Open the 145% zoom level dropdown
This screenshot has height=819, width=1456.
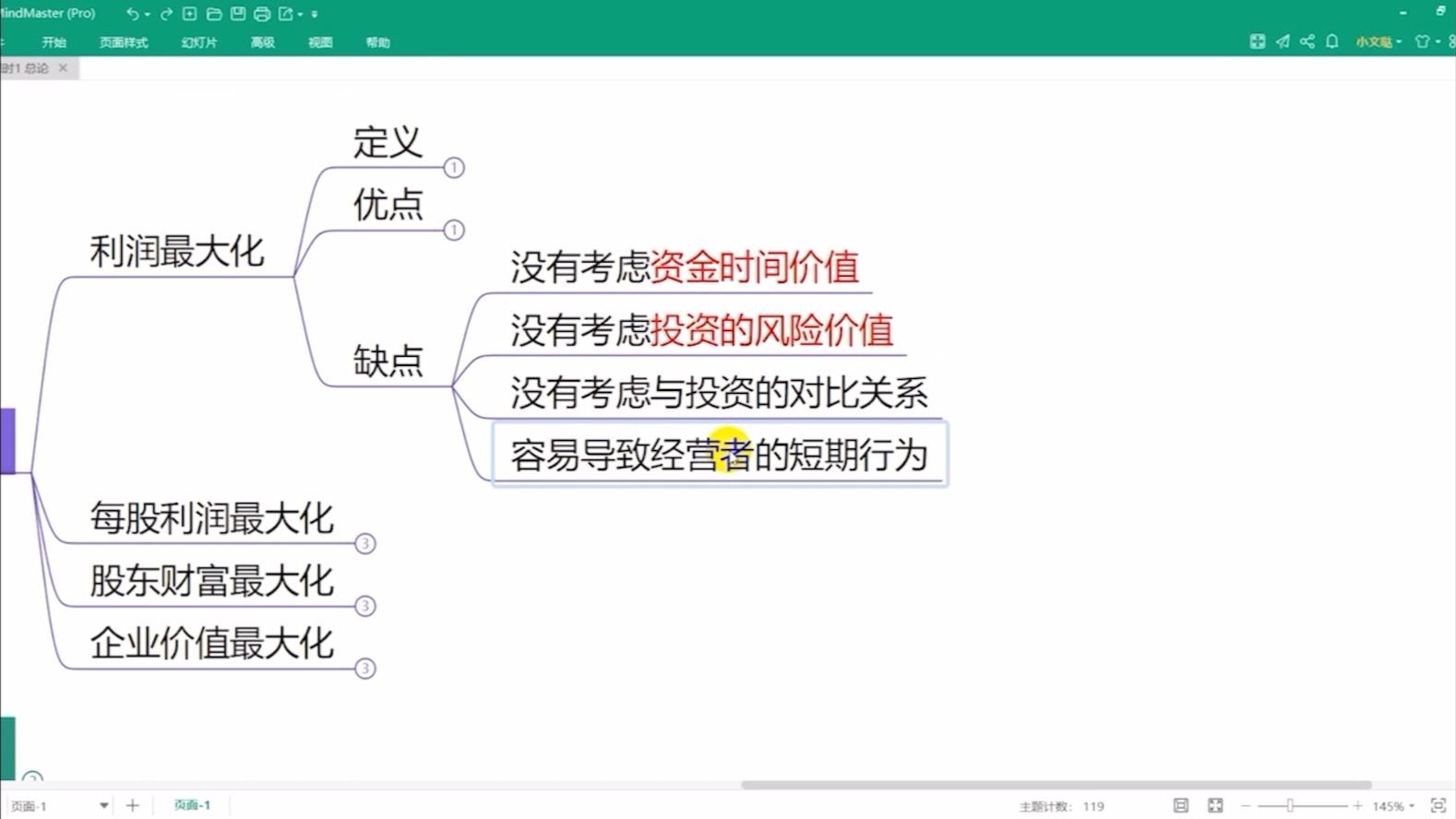tap(1393, 806)
